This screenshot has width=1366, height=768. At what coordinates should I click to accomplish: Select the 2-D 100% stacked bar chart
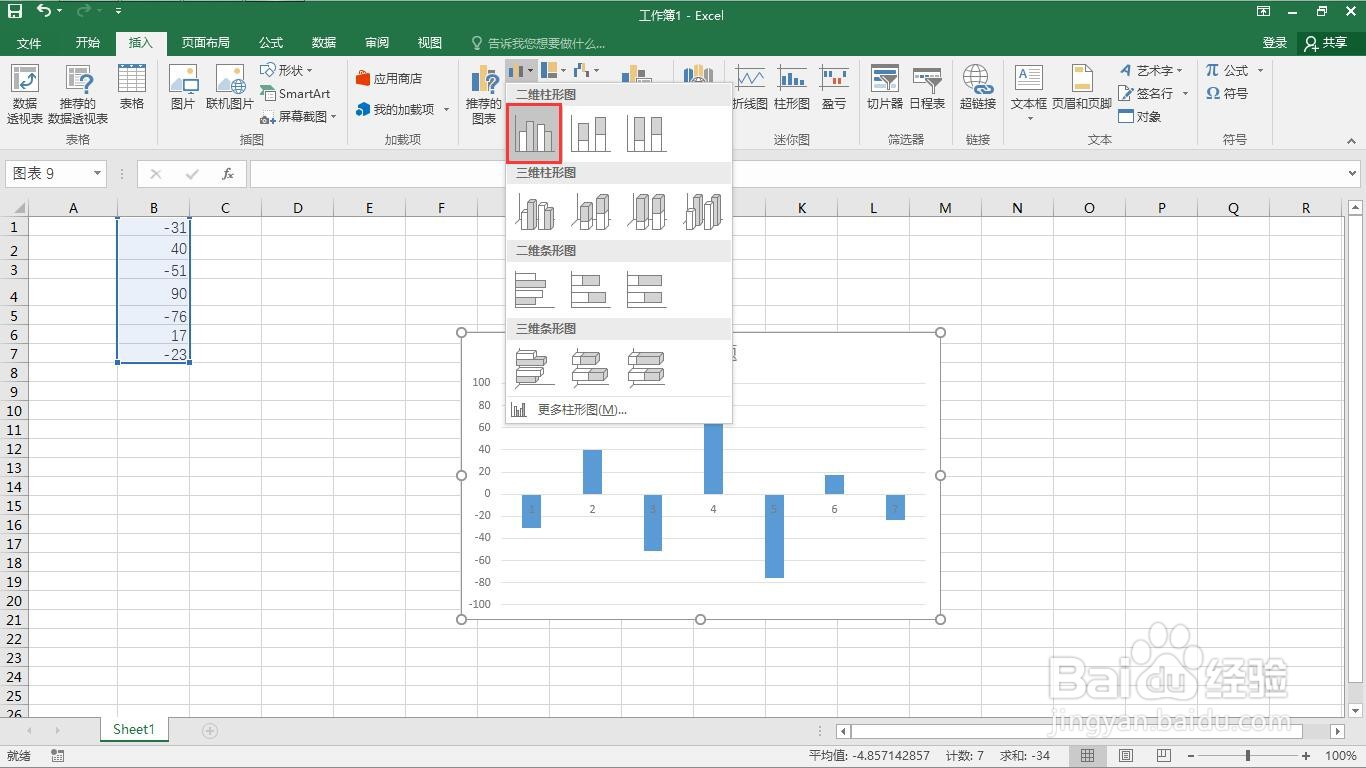point(646,289)
